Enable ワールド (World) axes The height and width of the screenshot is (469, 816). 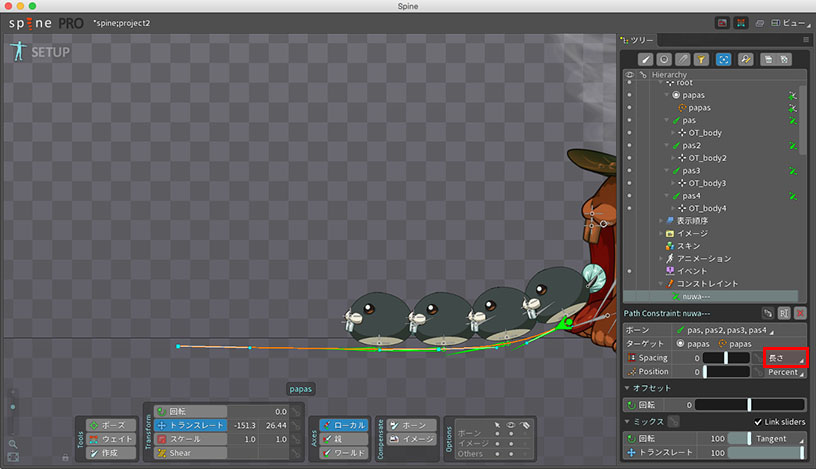coord(343,453)
